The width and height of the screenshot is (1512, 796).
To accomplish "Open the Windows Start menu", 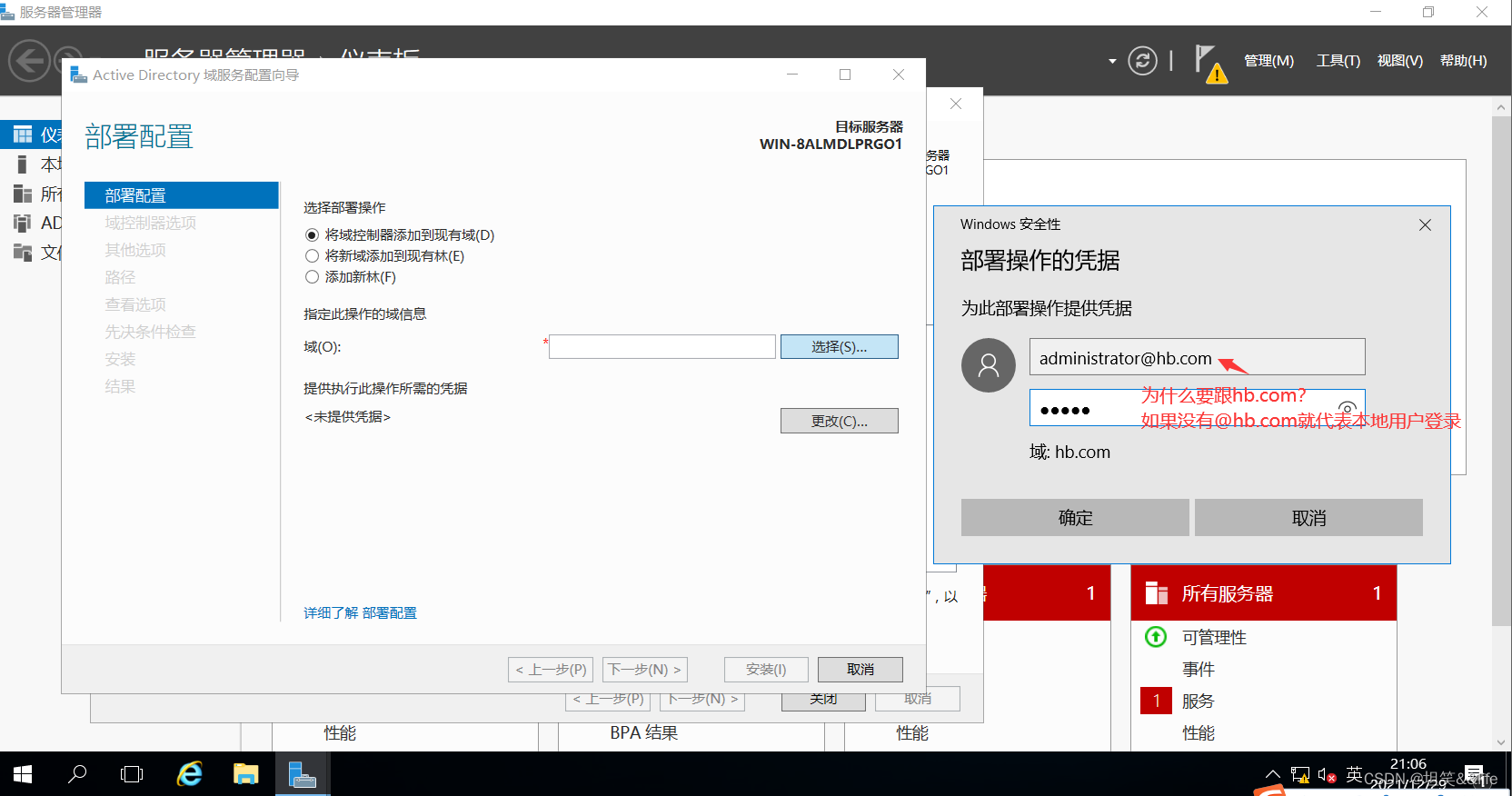I will [x=23, y=774].
